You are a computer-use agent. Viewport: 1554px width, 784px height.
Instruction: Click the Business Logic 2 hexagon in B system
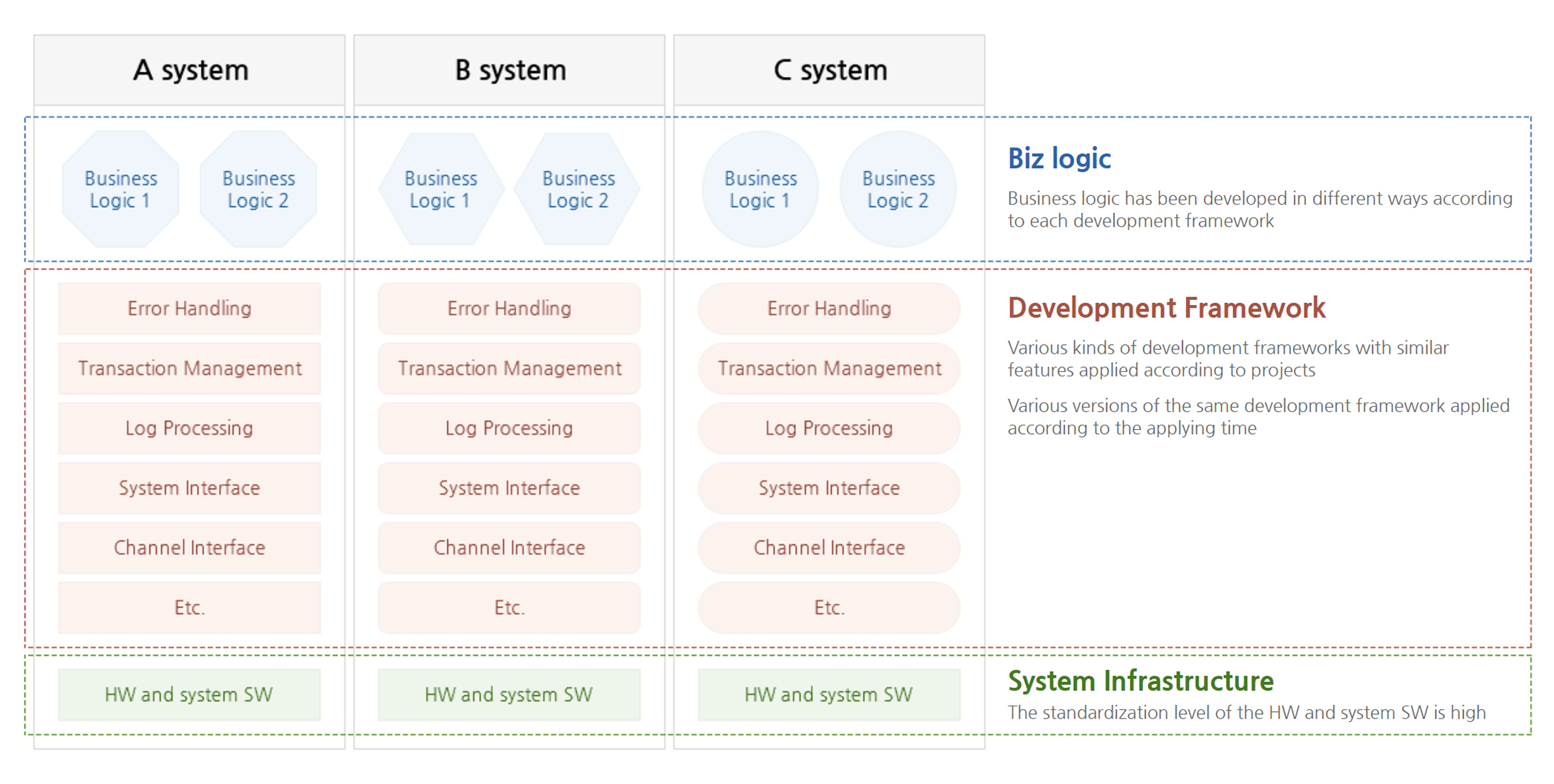[x=579, y=189]
